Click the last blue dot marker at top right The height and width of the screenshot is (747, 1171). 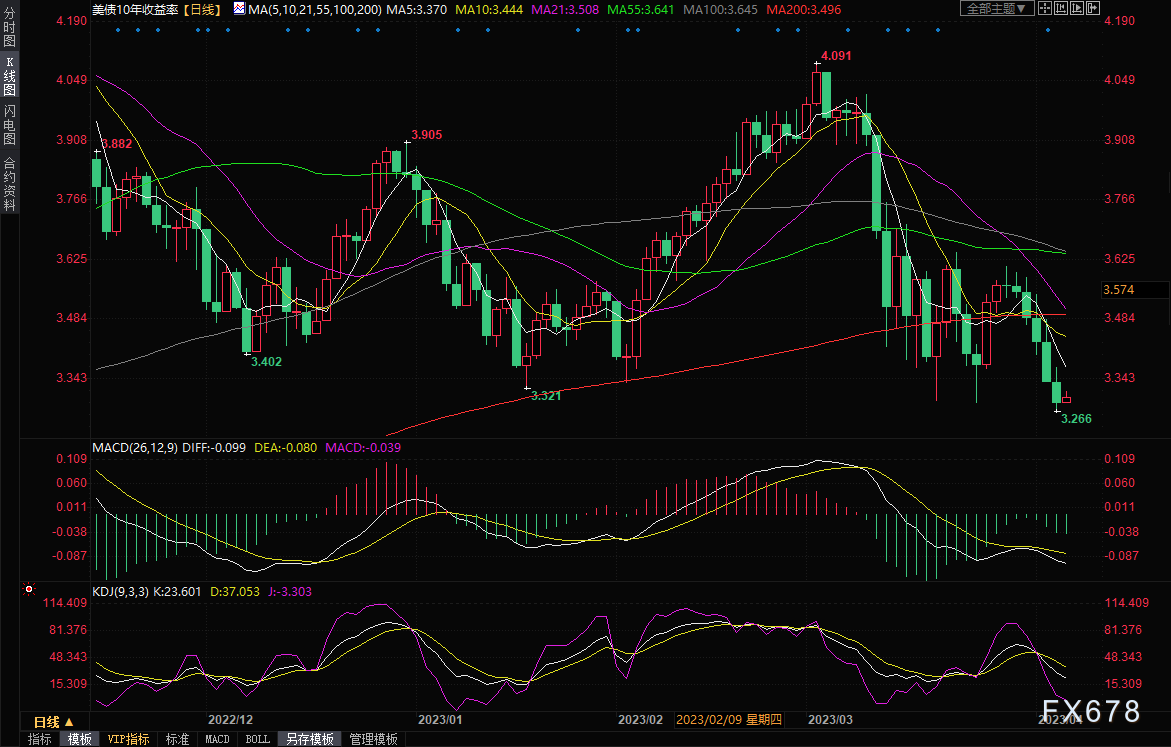click(x=1048, y=29)
